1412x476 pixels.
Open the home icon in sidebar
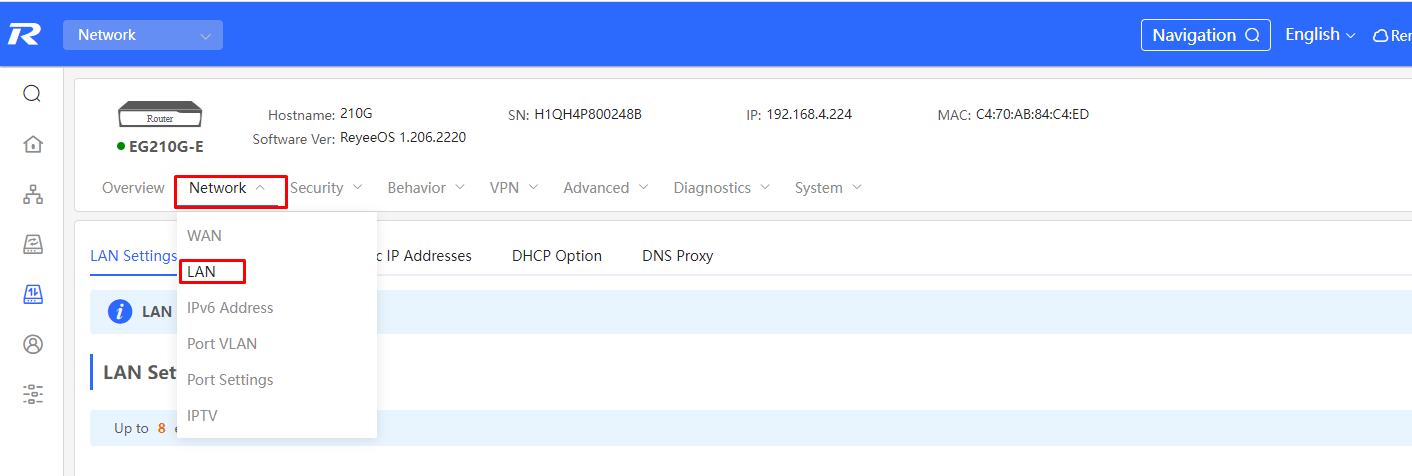(32, 144)
